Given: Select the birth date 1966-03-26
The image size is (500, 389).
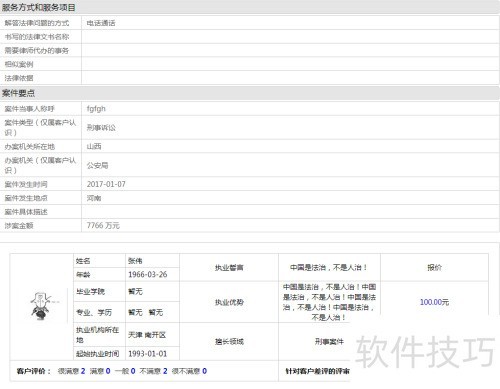Looking at the screenshot, I should tap(148, 274).
